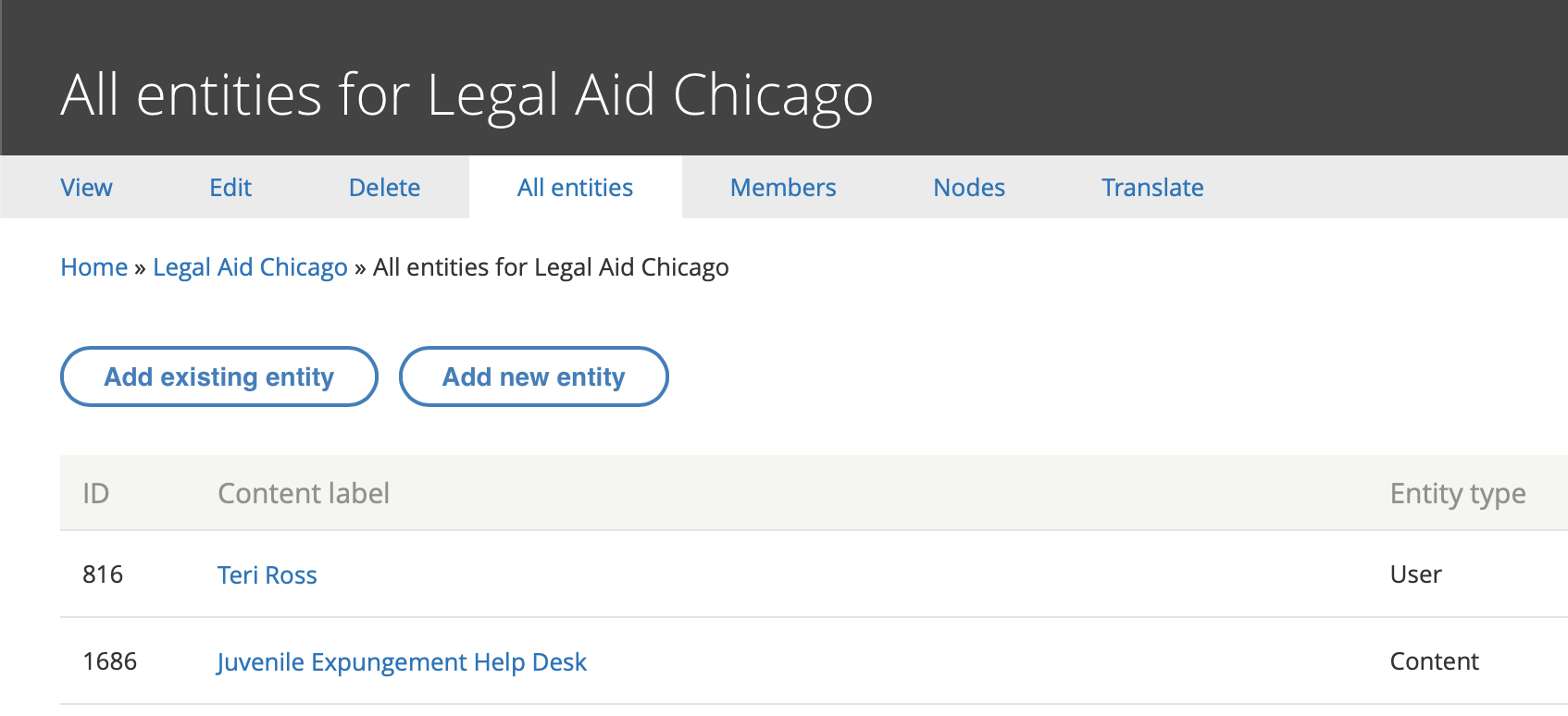Open the Teri Ross user link
Screen dimensions: 1568x716
268,575
